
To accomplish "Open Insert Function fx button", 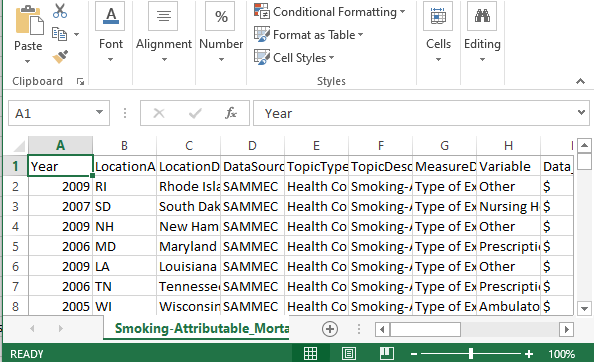I will coord(231,113).
